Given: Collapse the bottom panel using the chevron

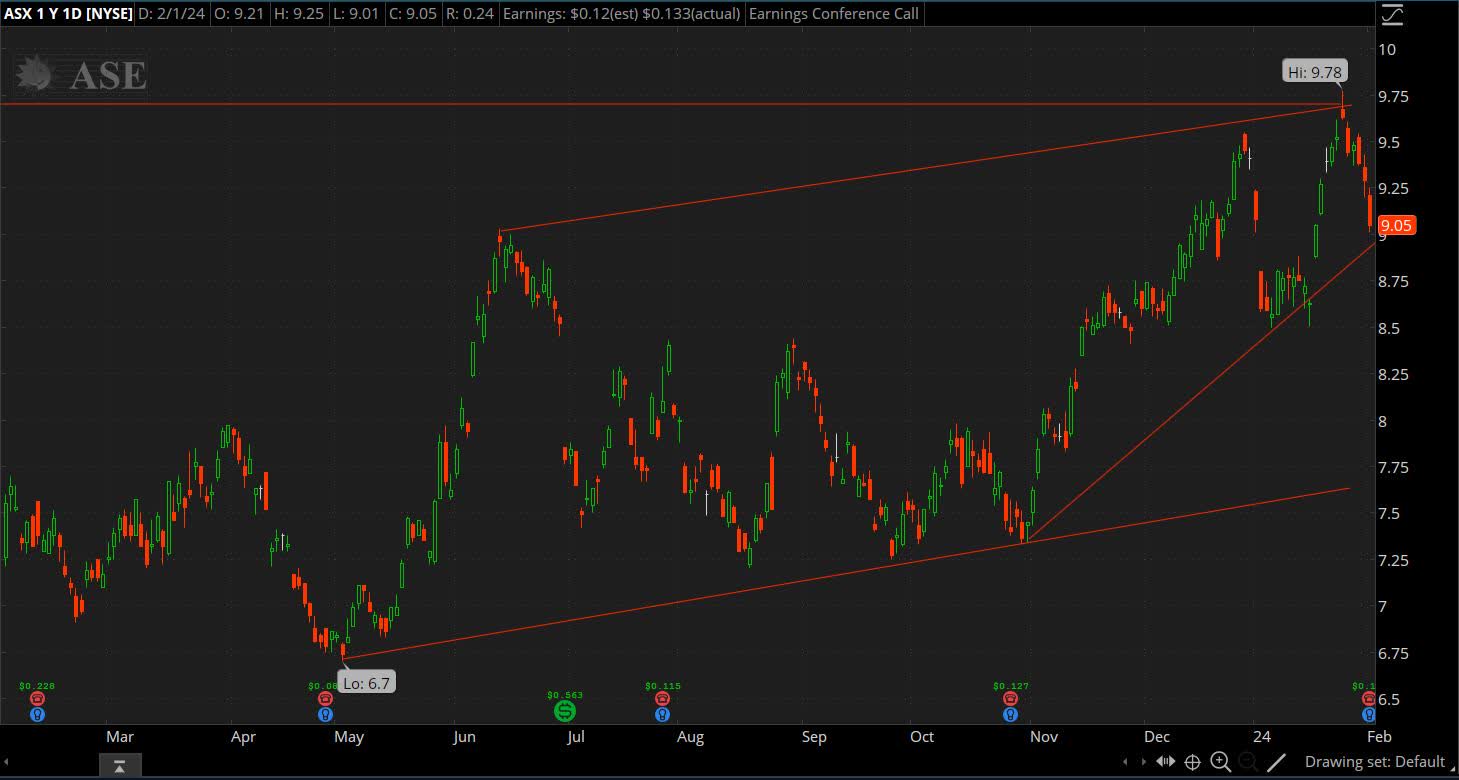Looking at the screenshot, I should point(120,765).
